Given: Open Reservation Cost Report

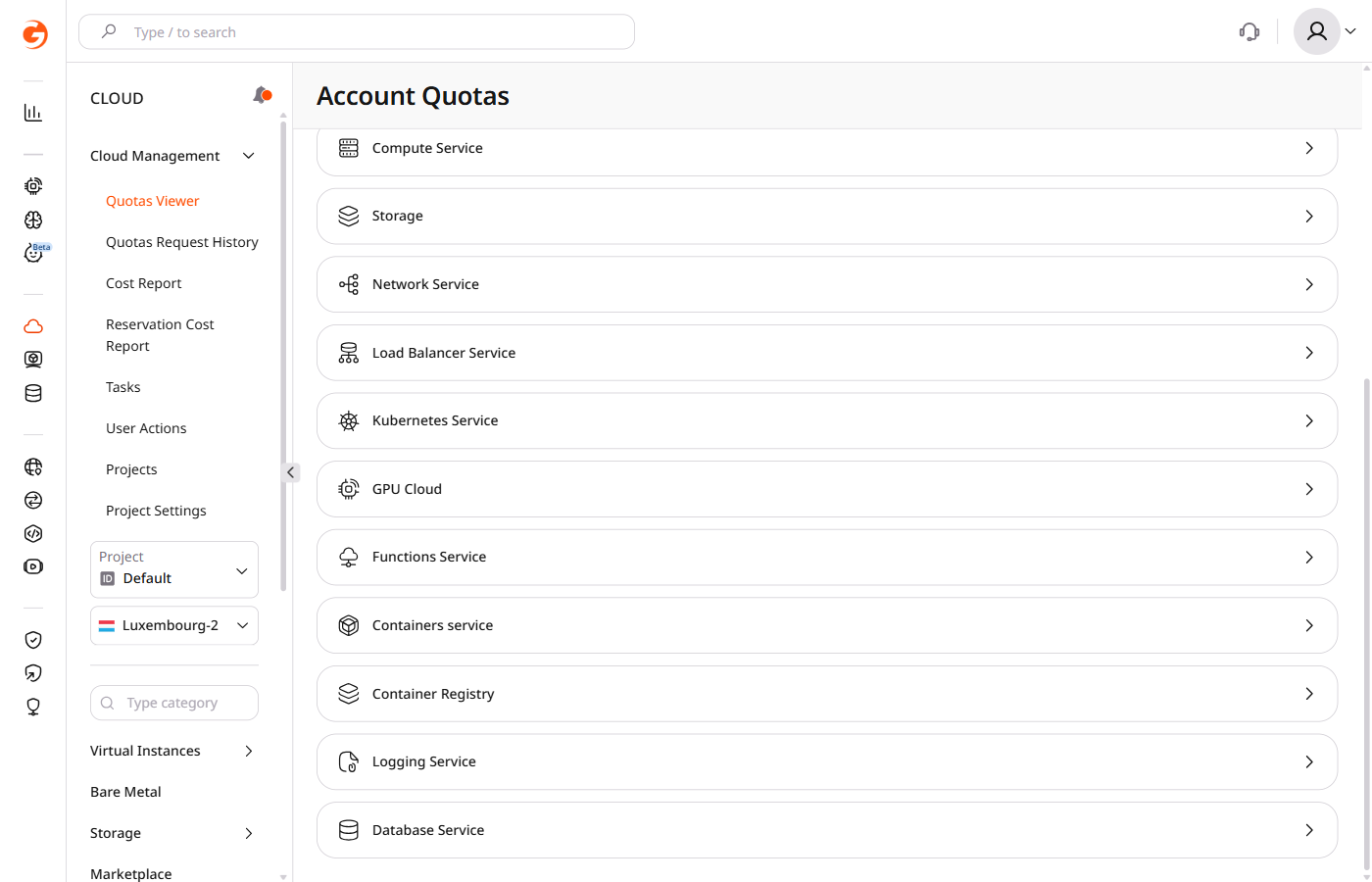Looking at the screenshot, I should coord(160,335).
